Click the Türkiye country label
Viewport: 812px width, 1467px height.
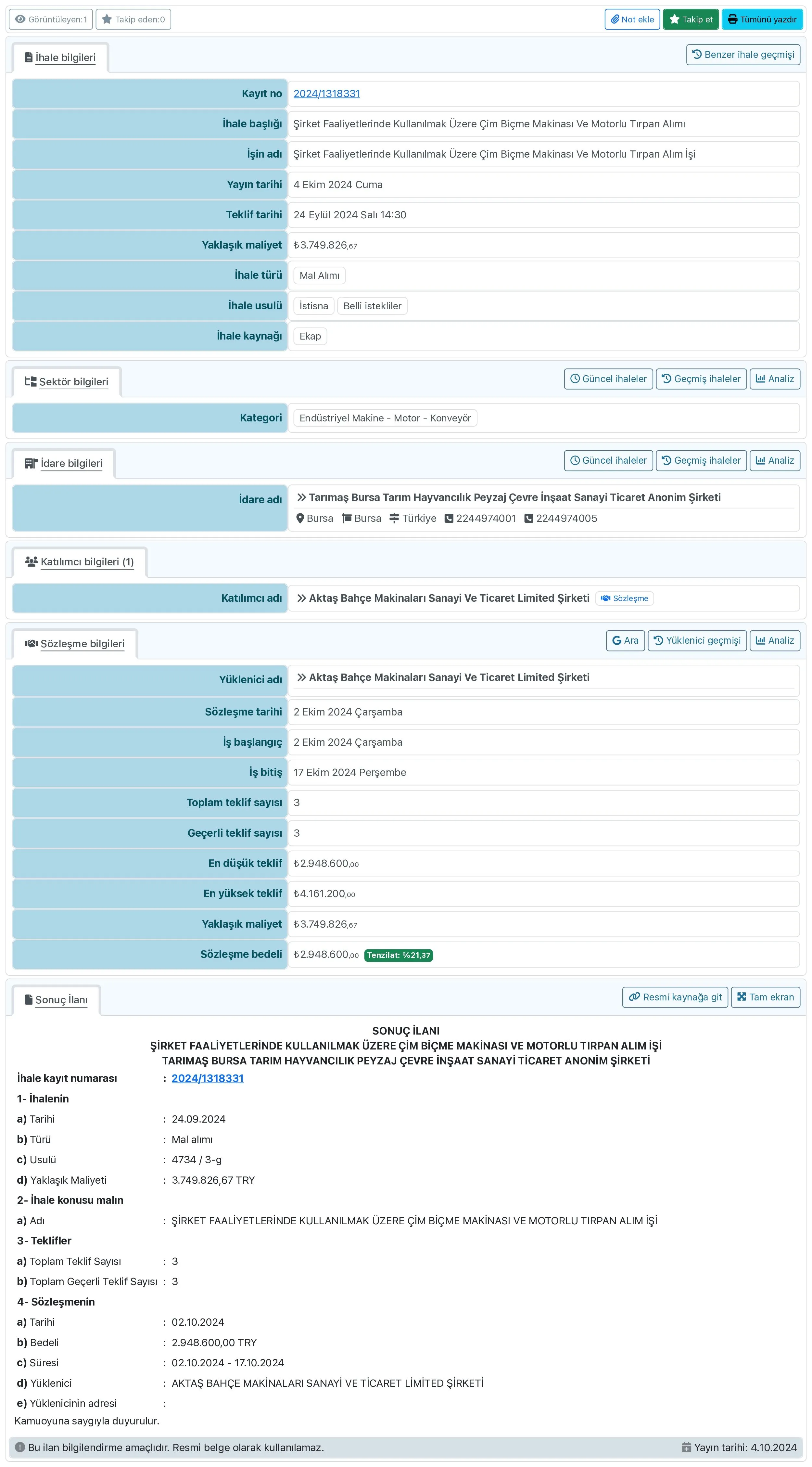pyautogui.click(x=413, y=518)
